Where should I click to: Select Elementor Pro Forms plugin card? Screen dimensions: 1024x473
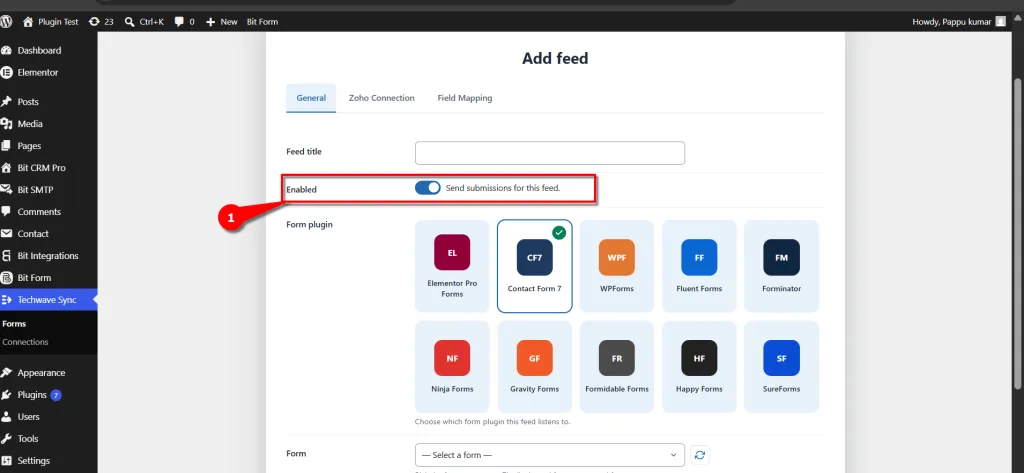click(x=452, y=266)
